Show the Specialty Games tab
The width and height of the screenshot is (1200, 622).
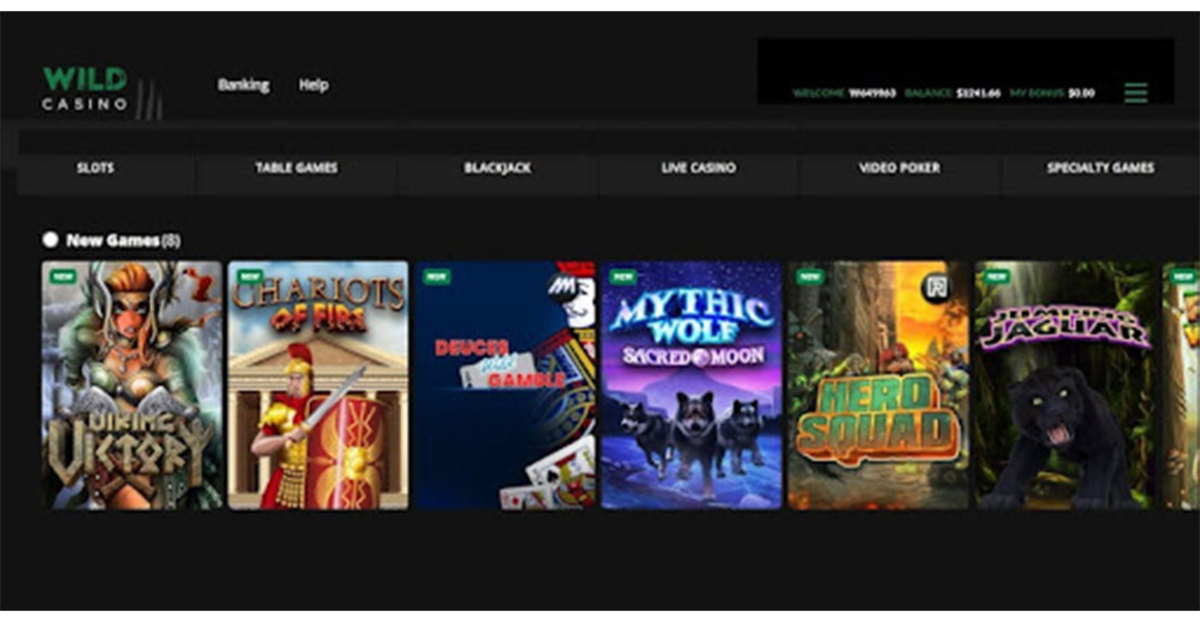click(1100, 168)
